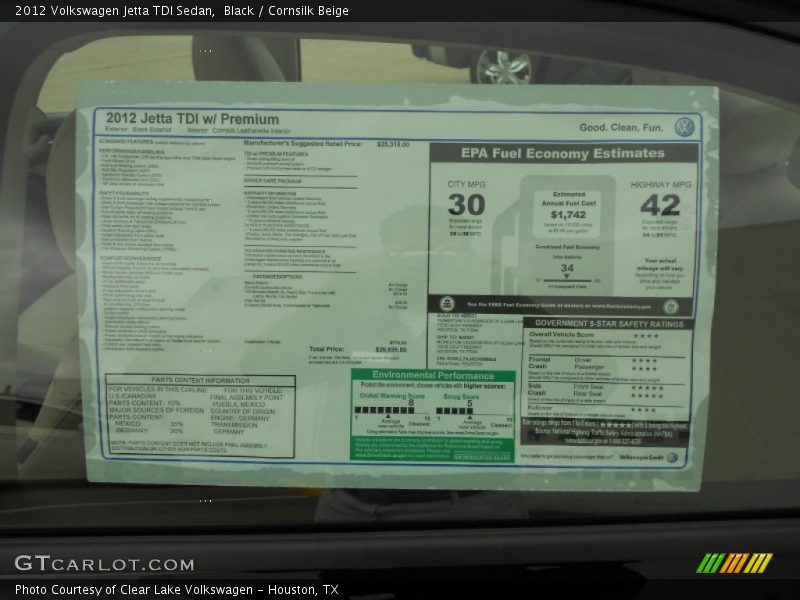Click the city MPG value 30
Screen dimensions: 800x600
[x=466, y=205]
